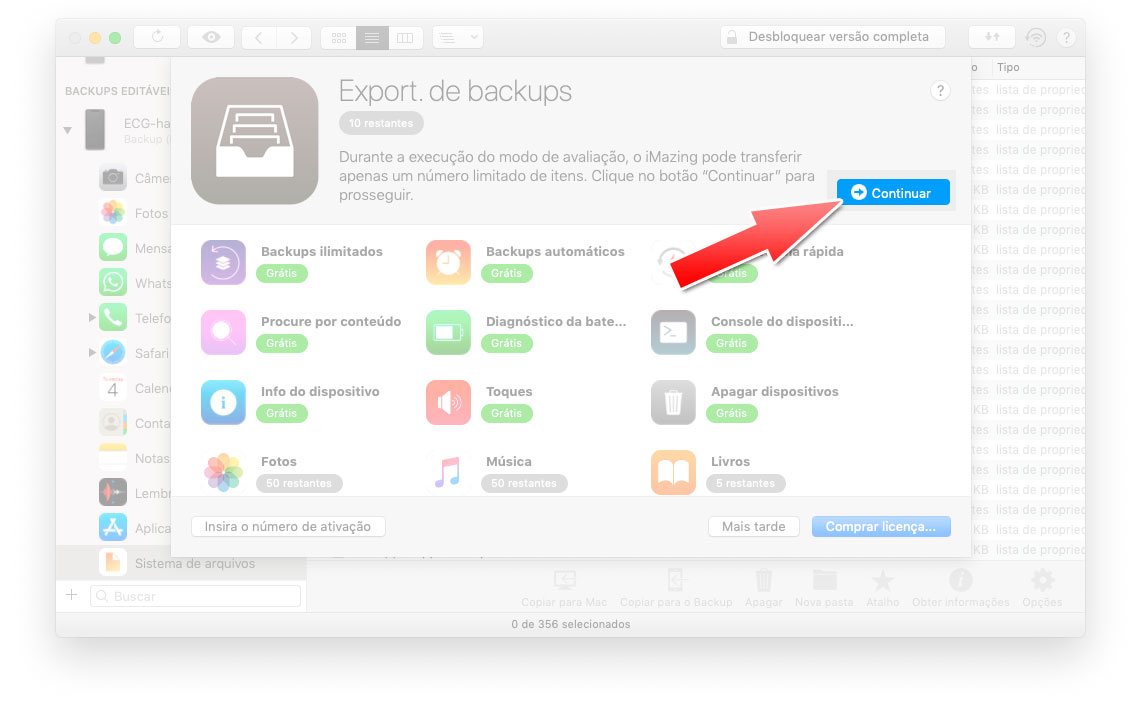
Task: Click the refresh button in the toolbar
Action: click(157, 37)
